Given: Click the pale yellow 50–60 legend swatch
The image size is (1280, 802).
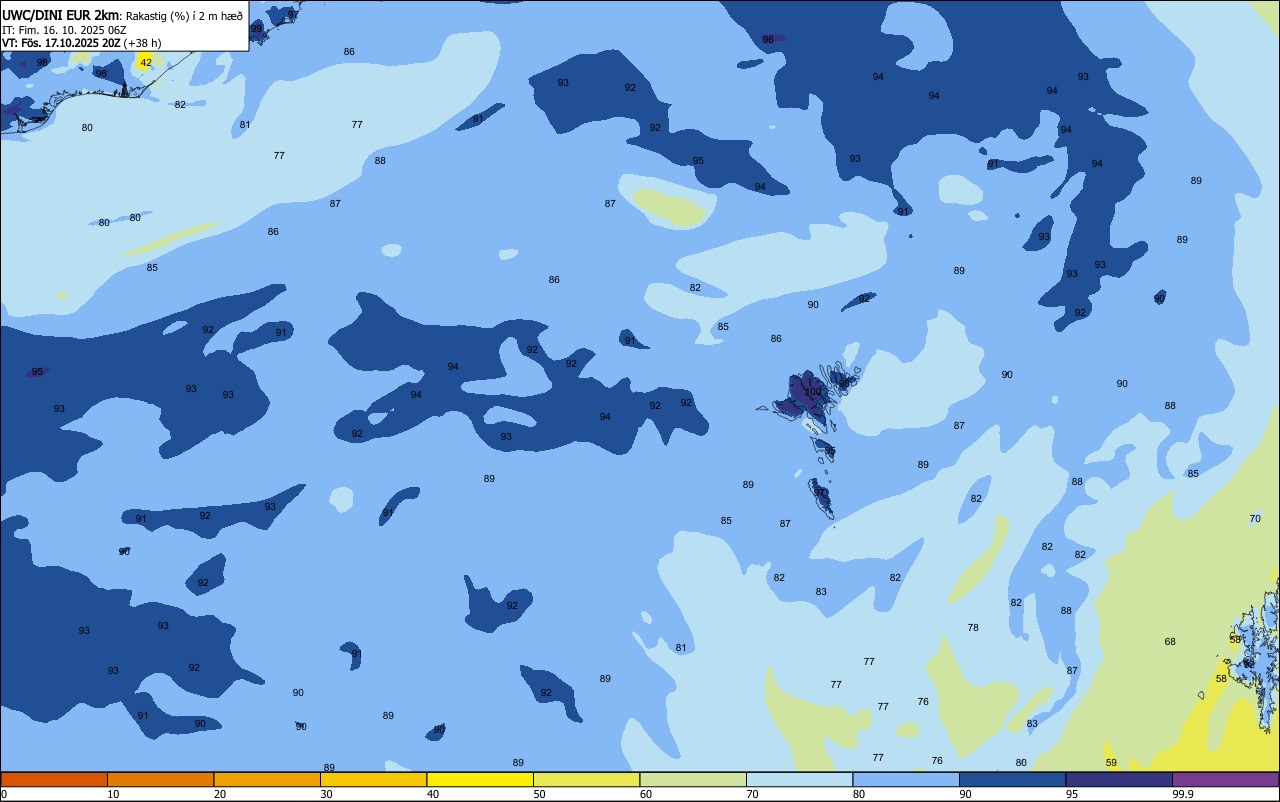Looking at the screenshot, I should (x=586, y=779).
